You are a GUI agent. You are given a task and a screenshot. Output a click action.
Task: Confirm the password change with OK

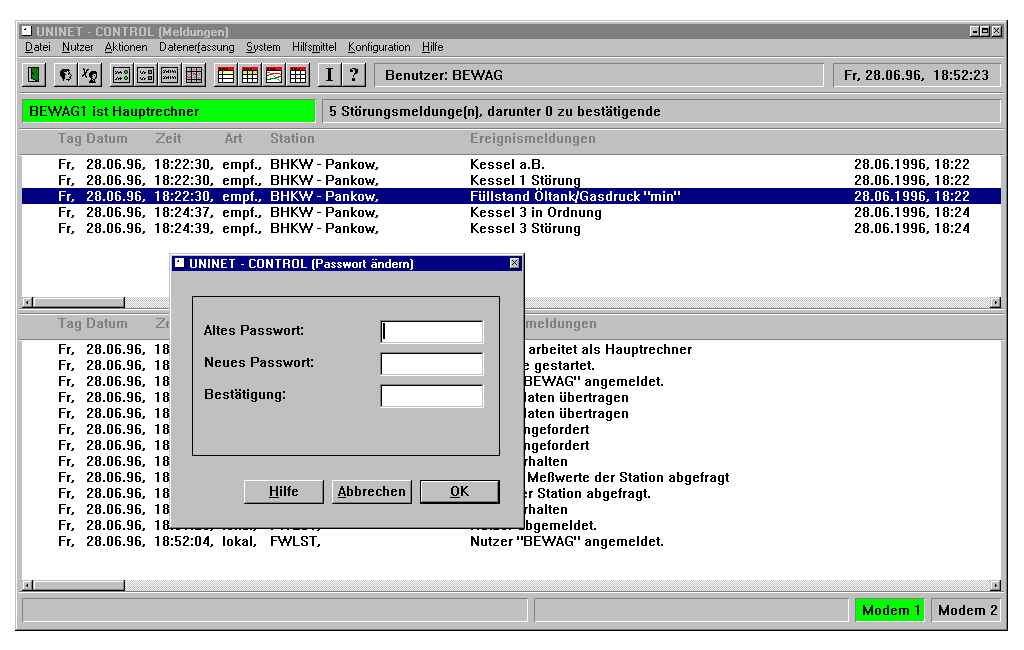click(x=460, y=491)
